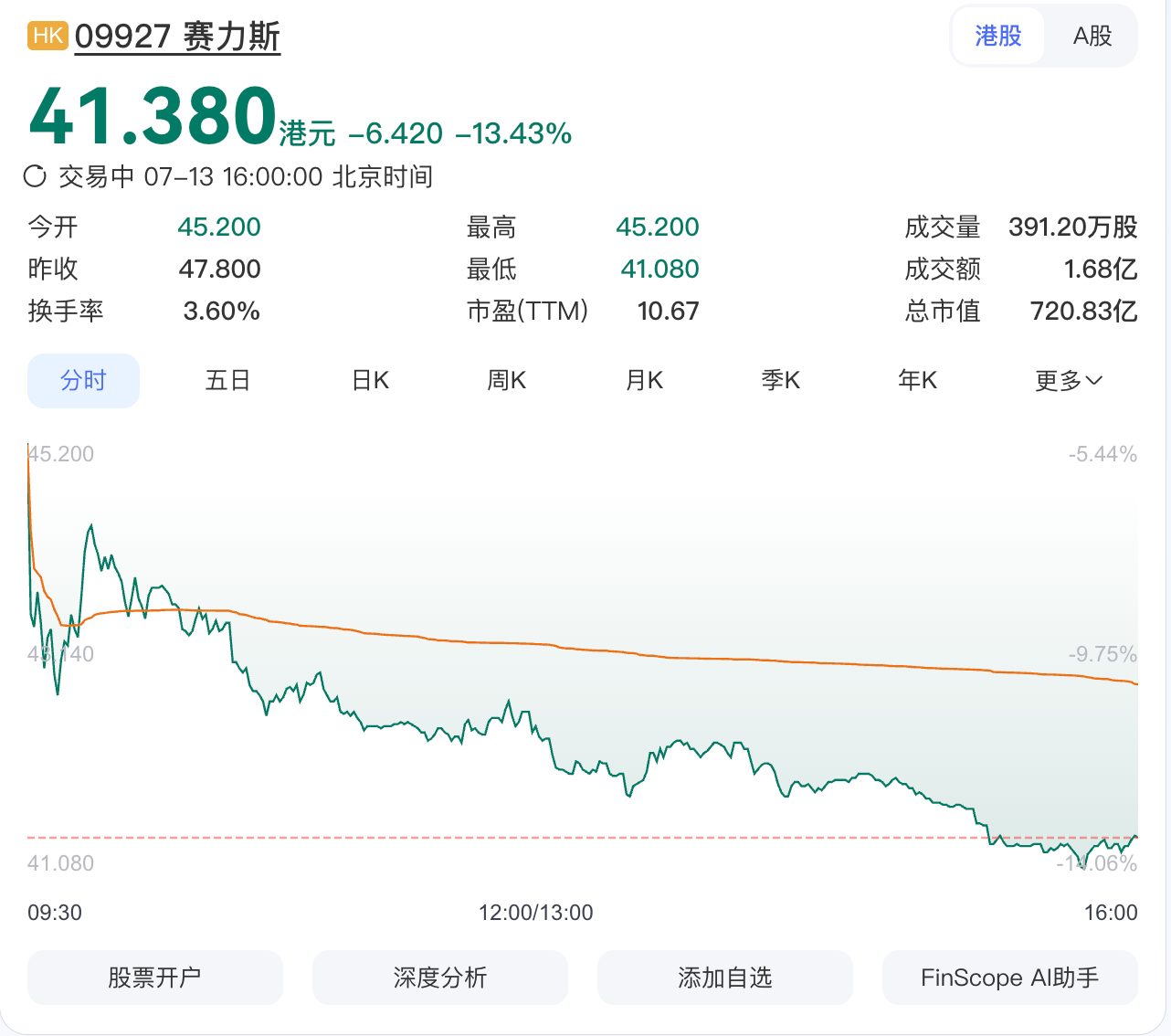1171x1036 pixels.
Task: Click the trading time 07-13 16:00:00 北京时间
Action: click(289, 176)
